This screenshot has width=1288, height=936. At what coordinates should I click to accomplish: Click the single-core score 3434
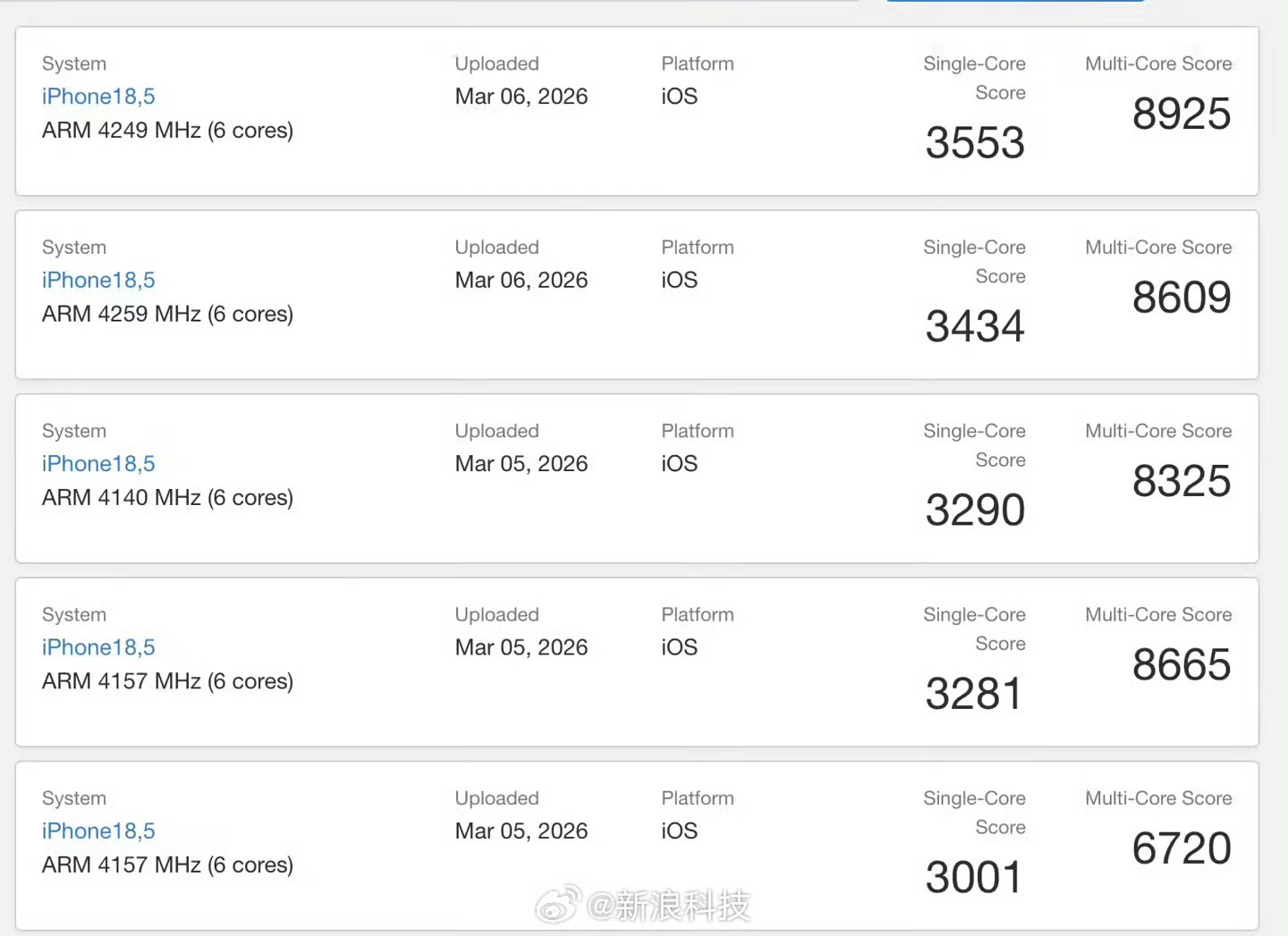coord(975,326)
